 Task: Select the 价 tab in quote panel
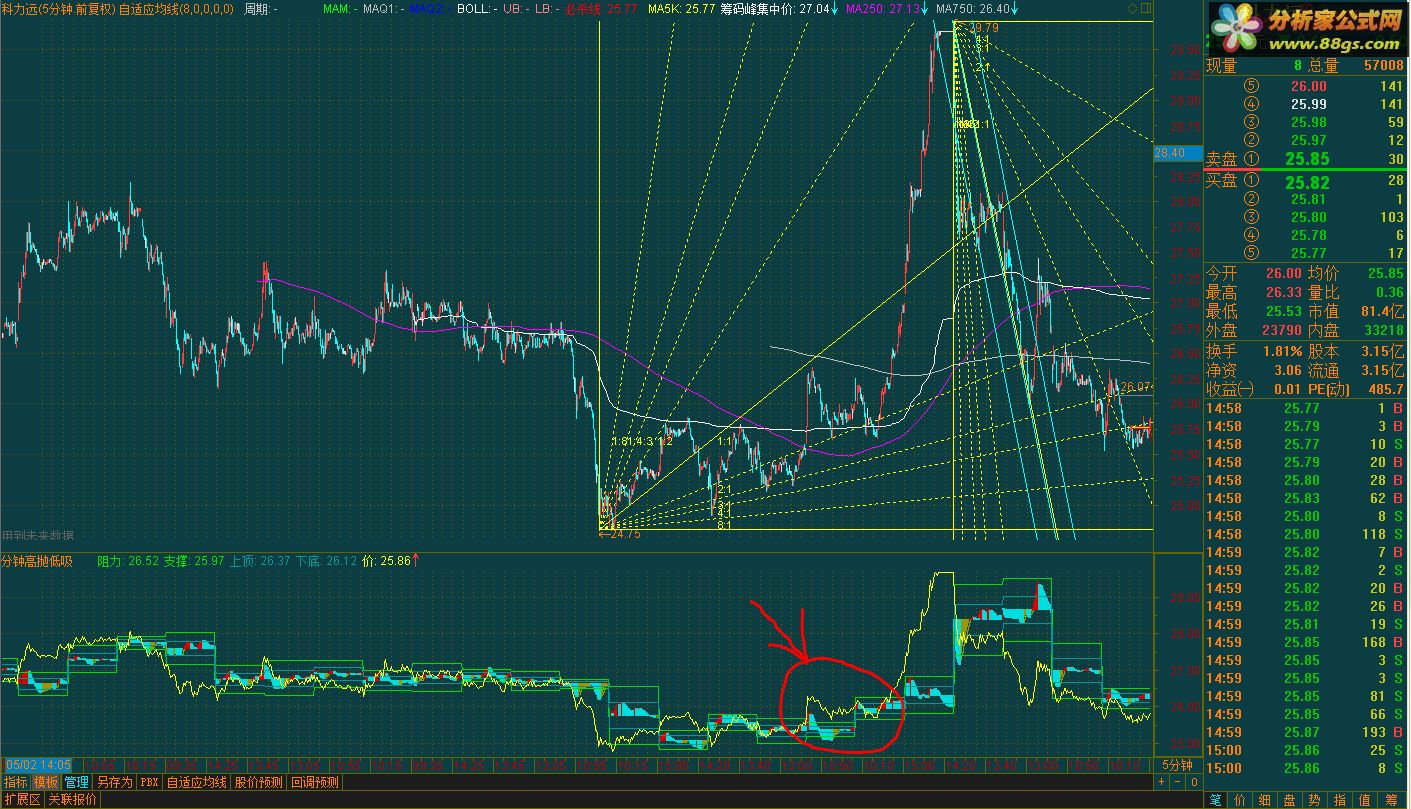coord(1240,800)
